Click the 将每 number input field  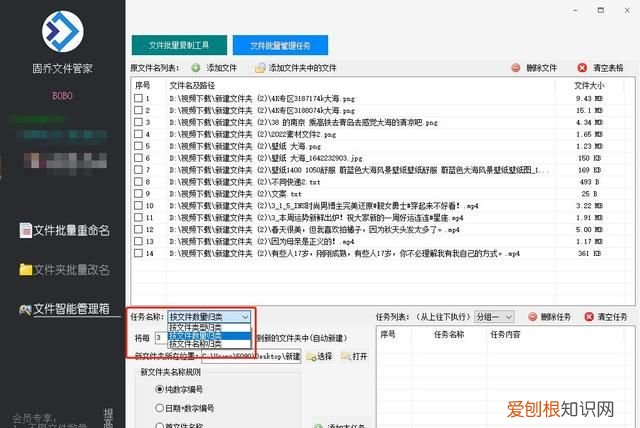[160, 338]
